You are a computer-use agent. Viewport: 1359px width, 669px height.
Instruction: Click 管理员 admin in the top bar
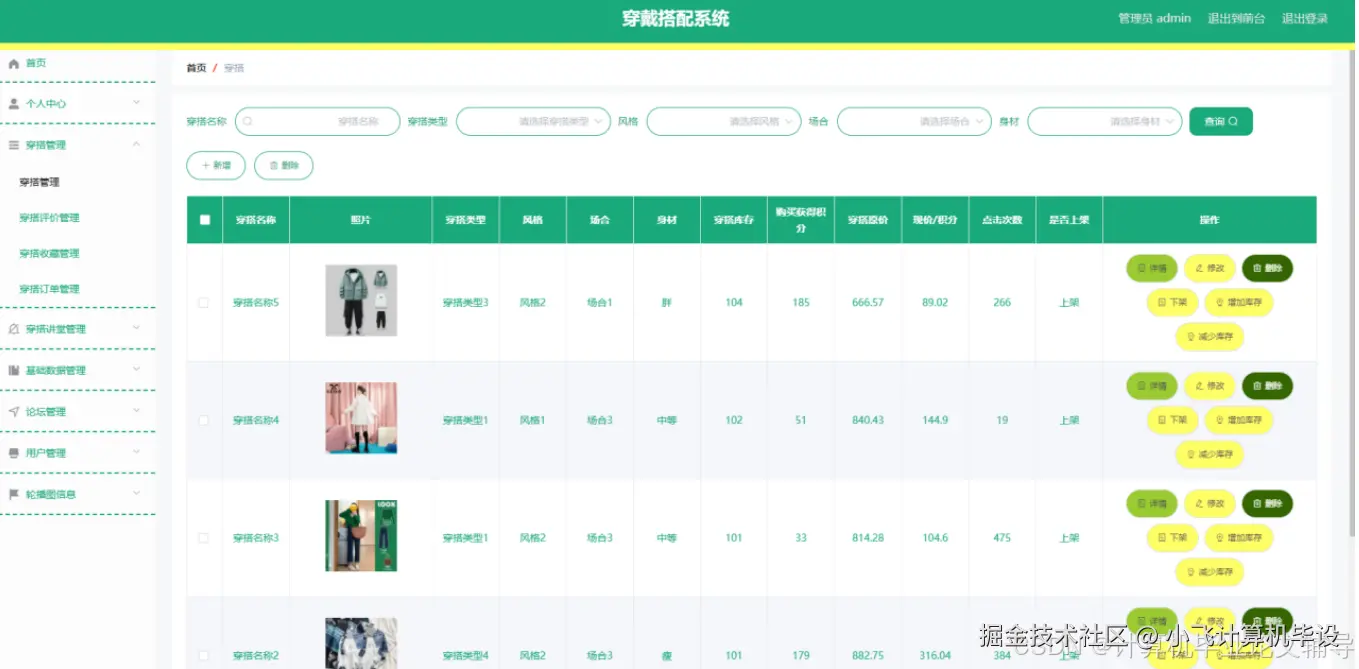click(1154, 18)
